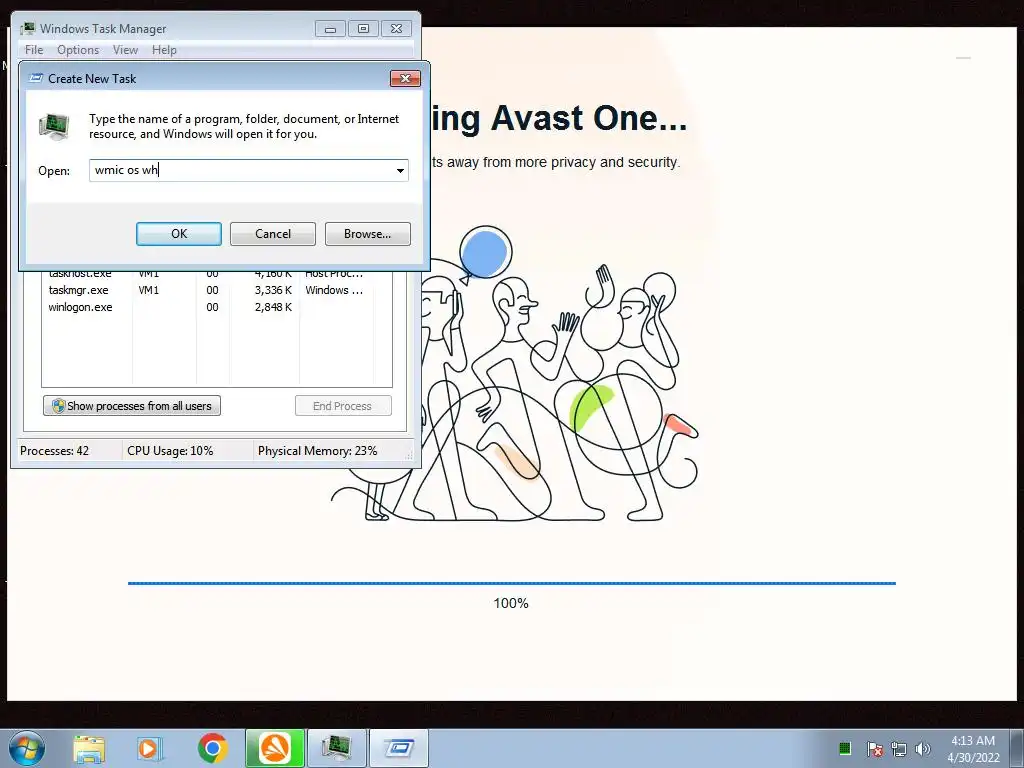Screen dimensions: 1024x768
Task: Click green CPU meter tray icon
Action: pyautogui.click(x=844, y=748)
